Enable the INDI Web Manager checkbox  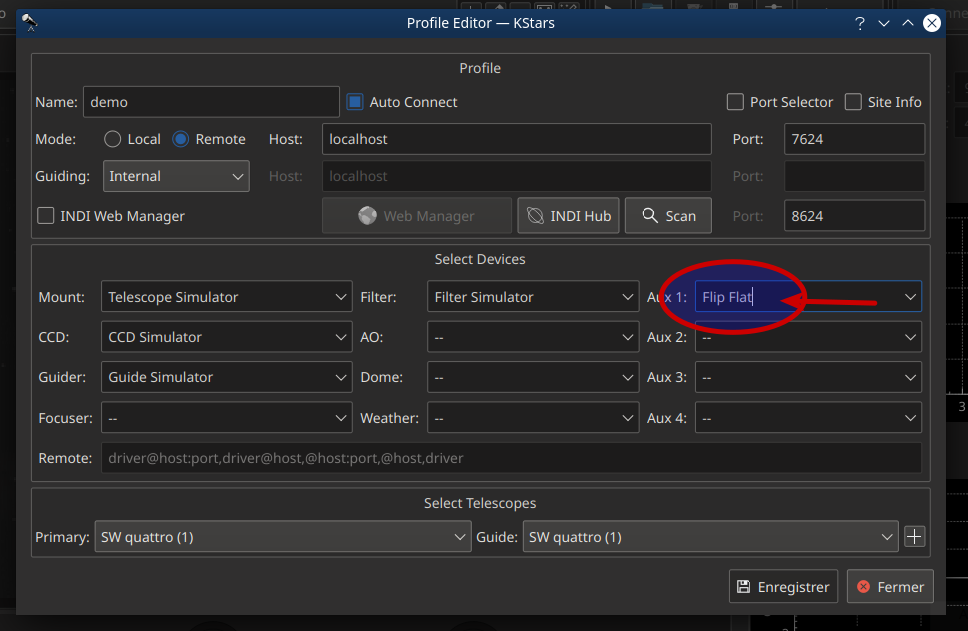pos(46,216)
